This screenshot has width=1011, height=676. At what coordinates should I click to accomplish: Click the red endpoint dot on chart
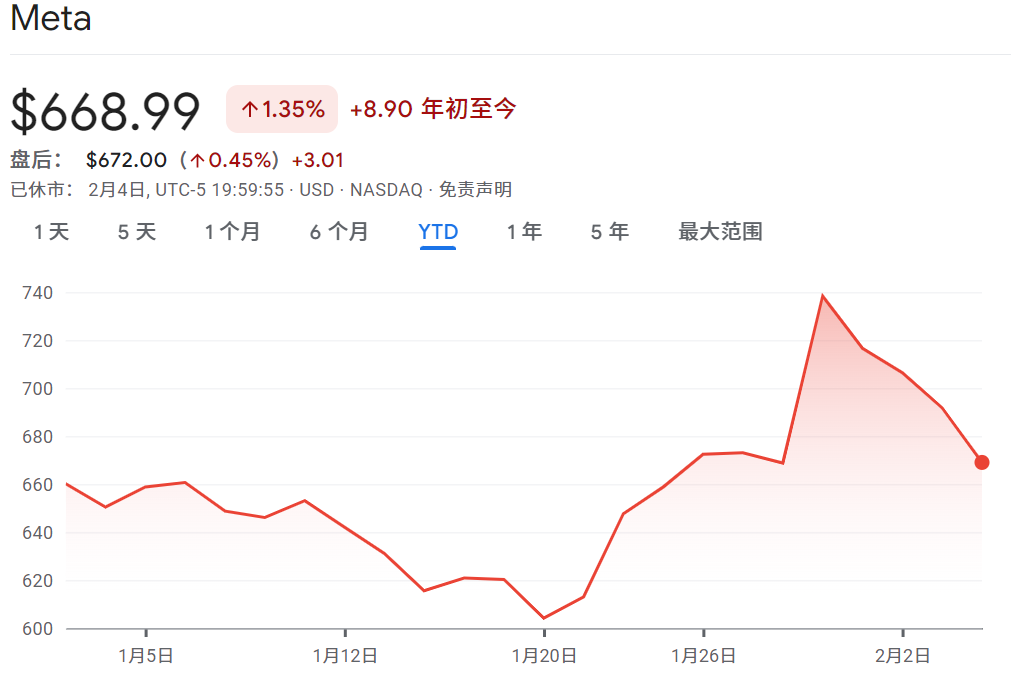pyautogui.click(x=982, y=462)
